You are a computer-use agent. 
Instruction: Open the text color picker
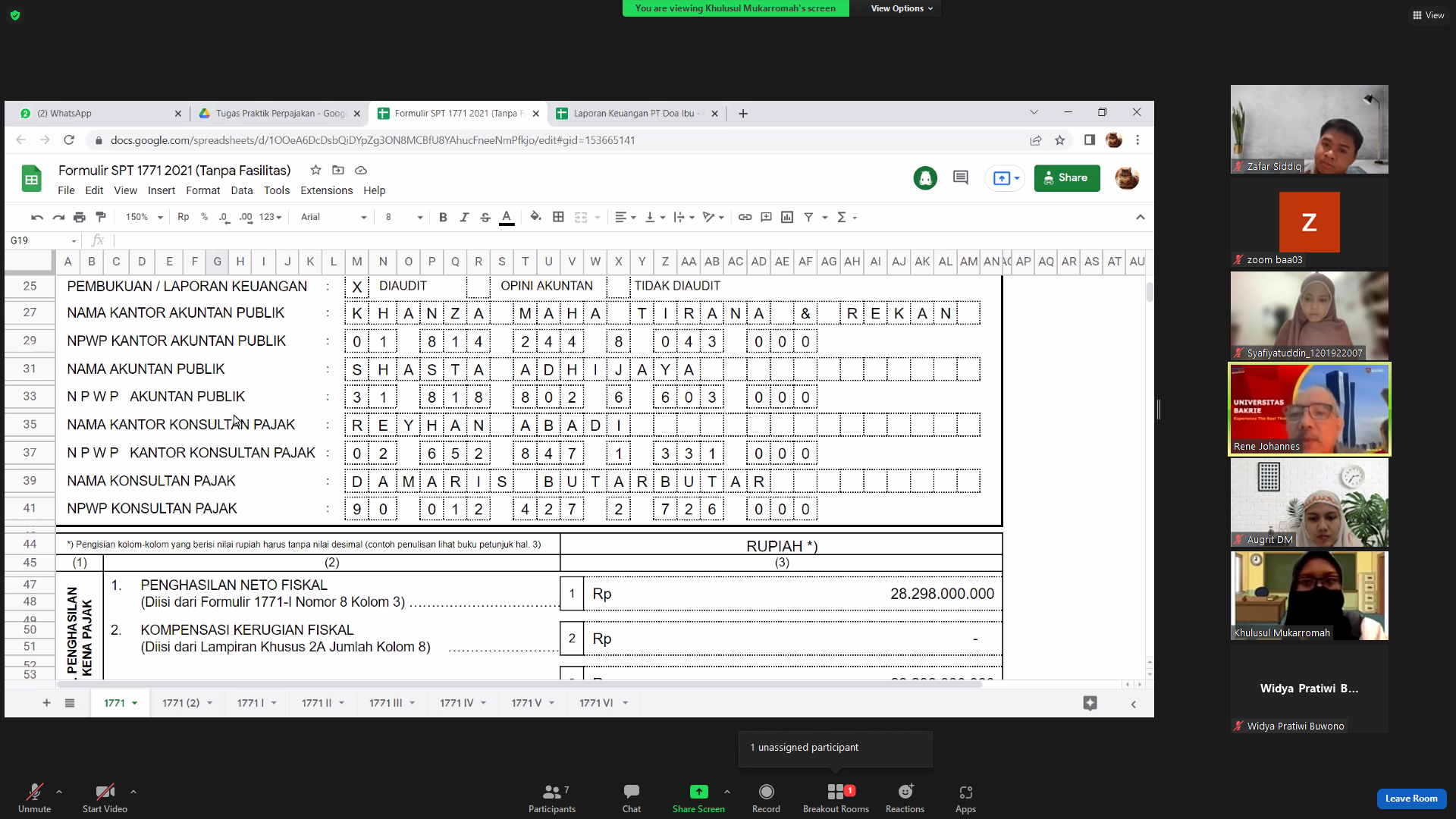(x=507, y=218)
